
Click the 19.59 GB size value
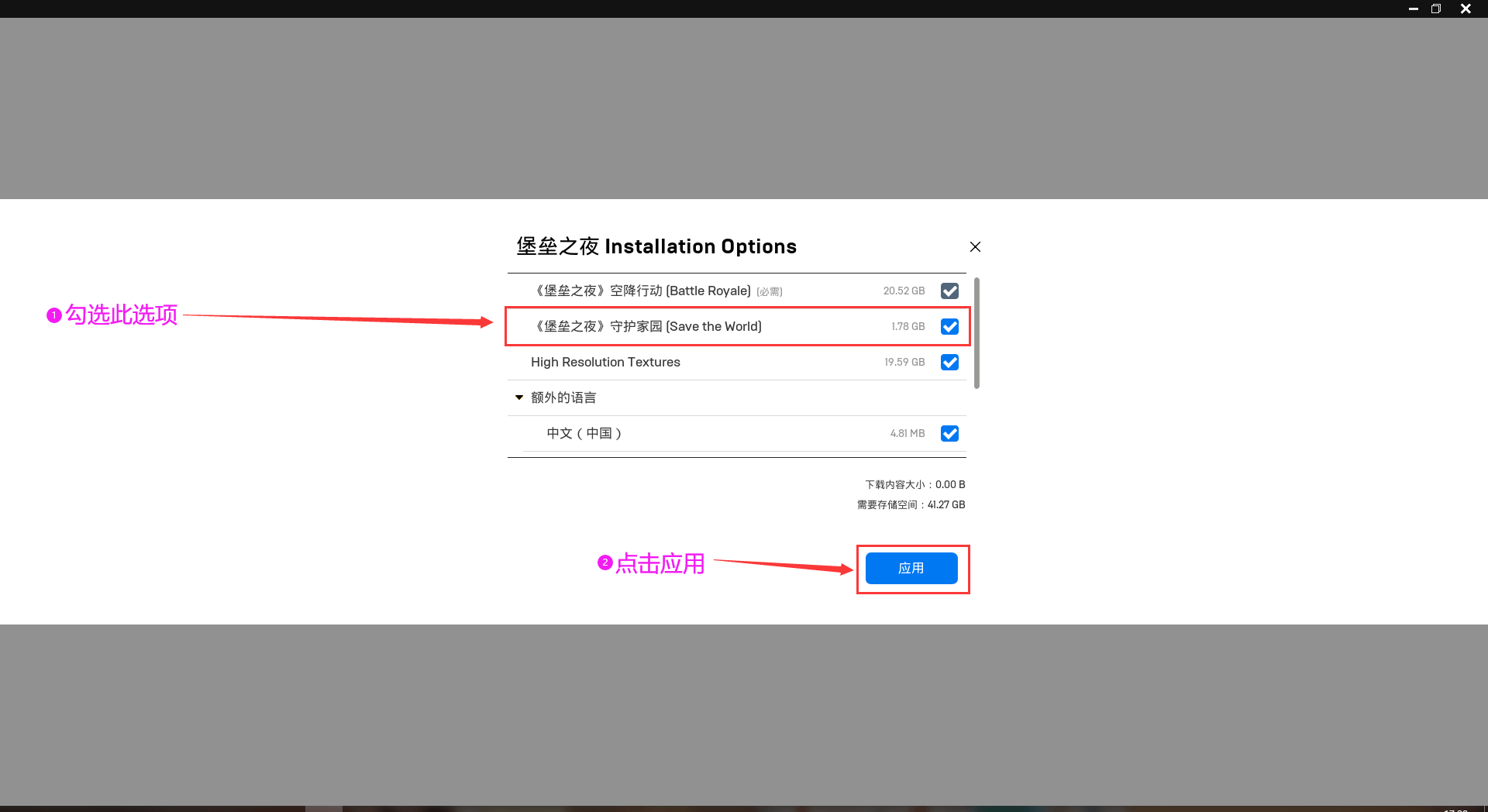click(x=904, y=362)
